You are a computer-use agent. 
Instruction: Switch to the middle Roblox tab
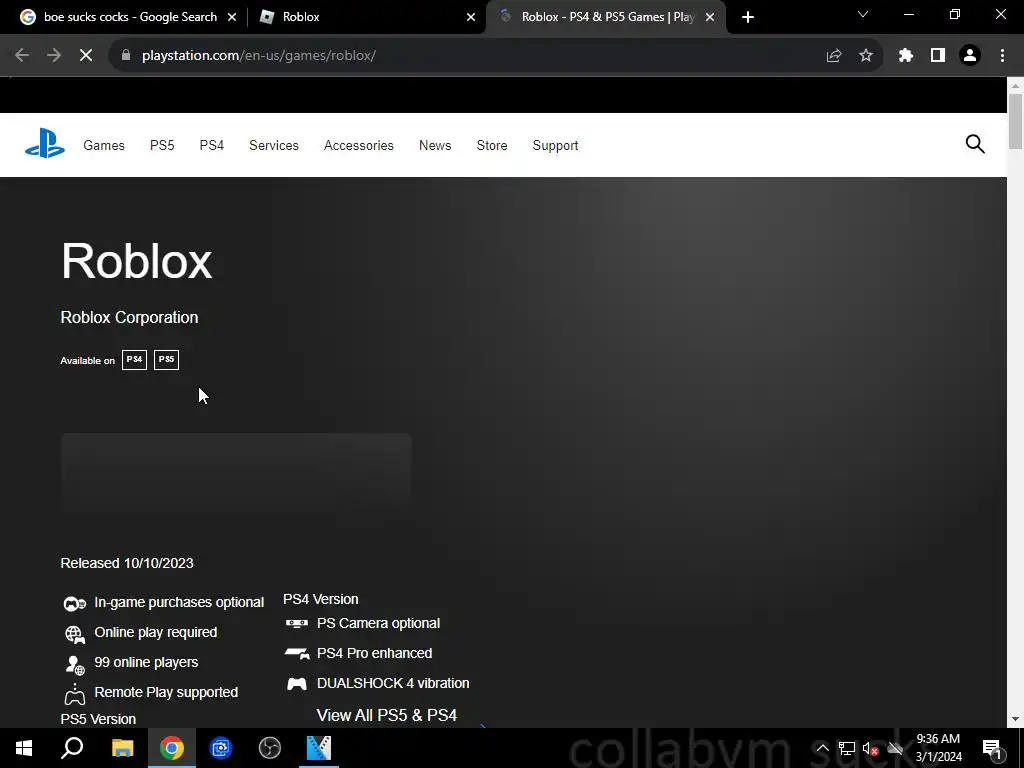click(x=366, y=17)
